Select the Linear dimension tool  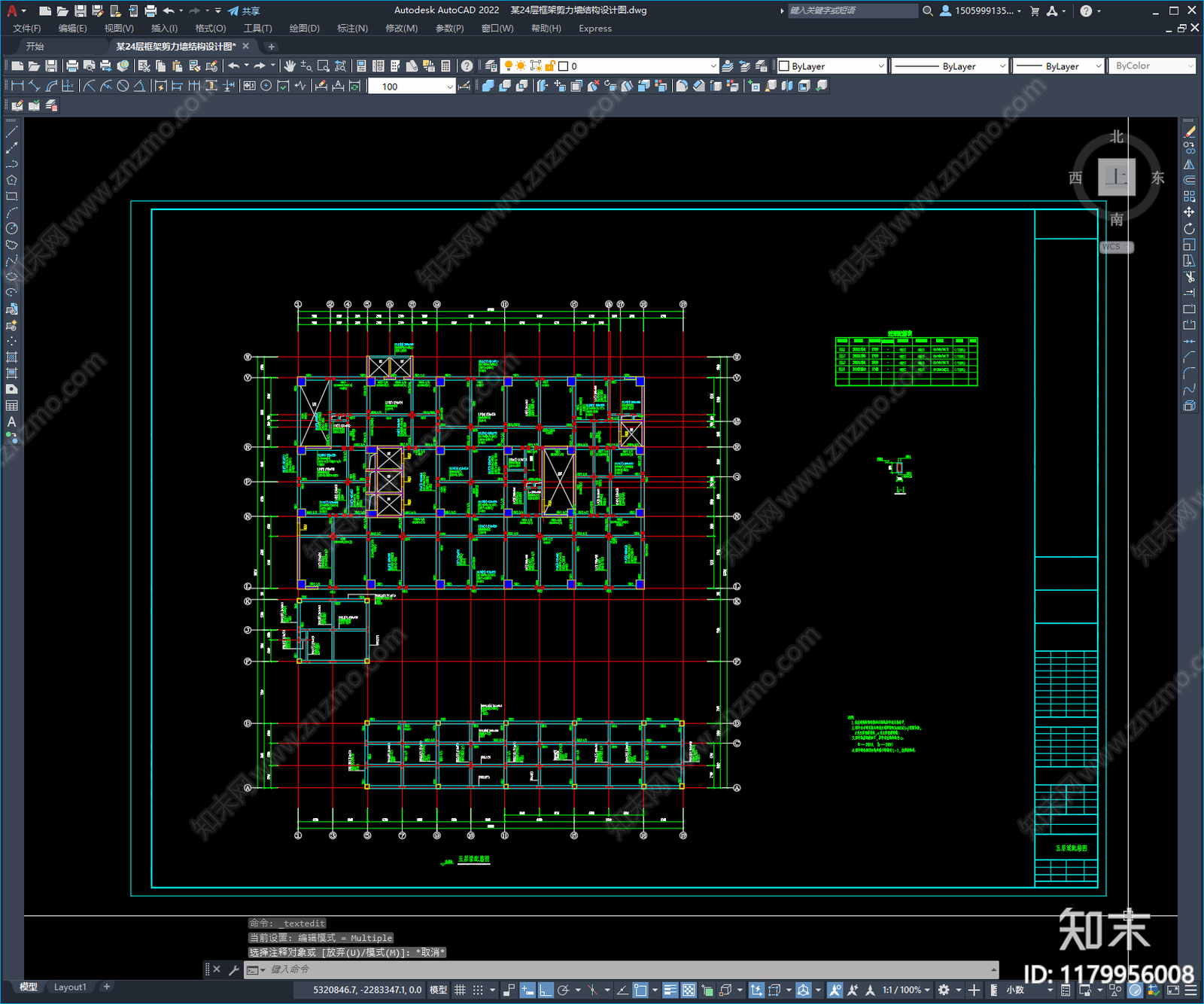tap(17, 86)
